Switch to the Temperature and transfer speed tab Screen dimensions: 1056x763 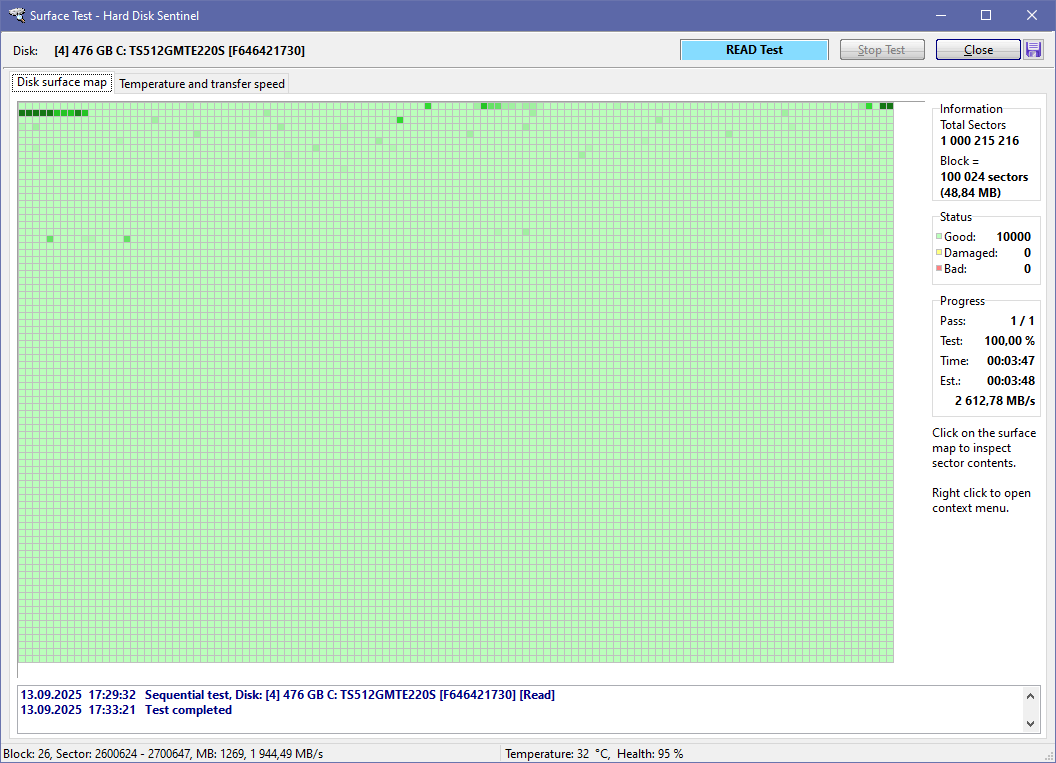click(200, 83)
